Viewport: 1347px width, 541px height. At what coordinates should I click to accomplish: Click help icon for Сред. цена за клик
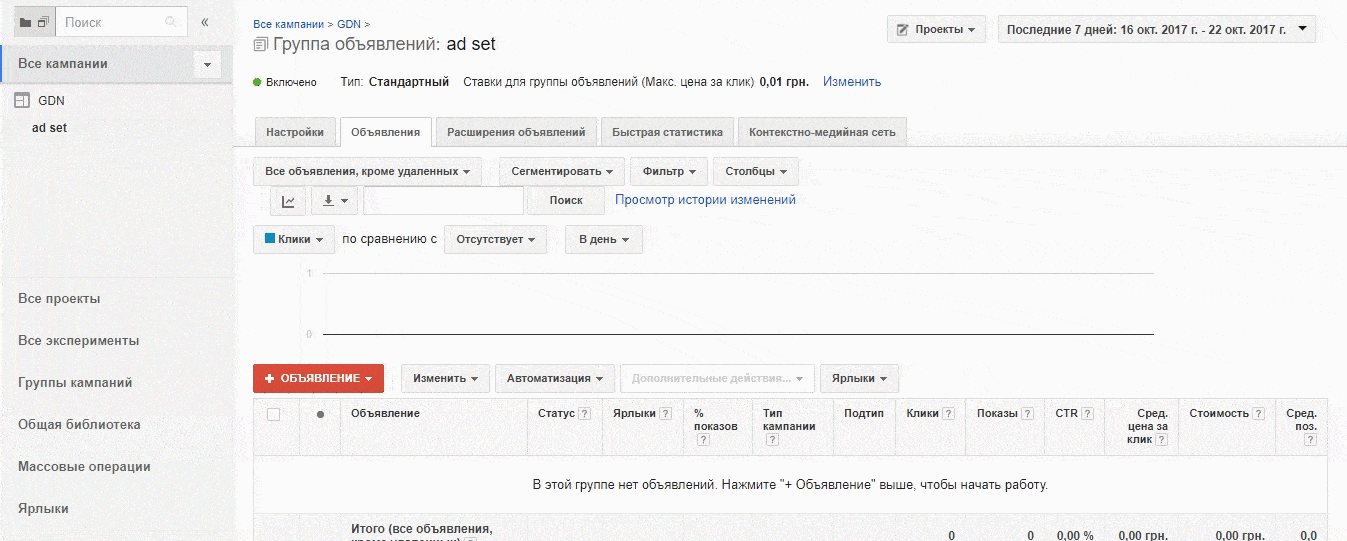tap(1162, 440)
